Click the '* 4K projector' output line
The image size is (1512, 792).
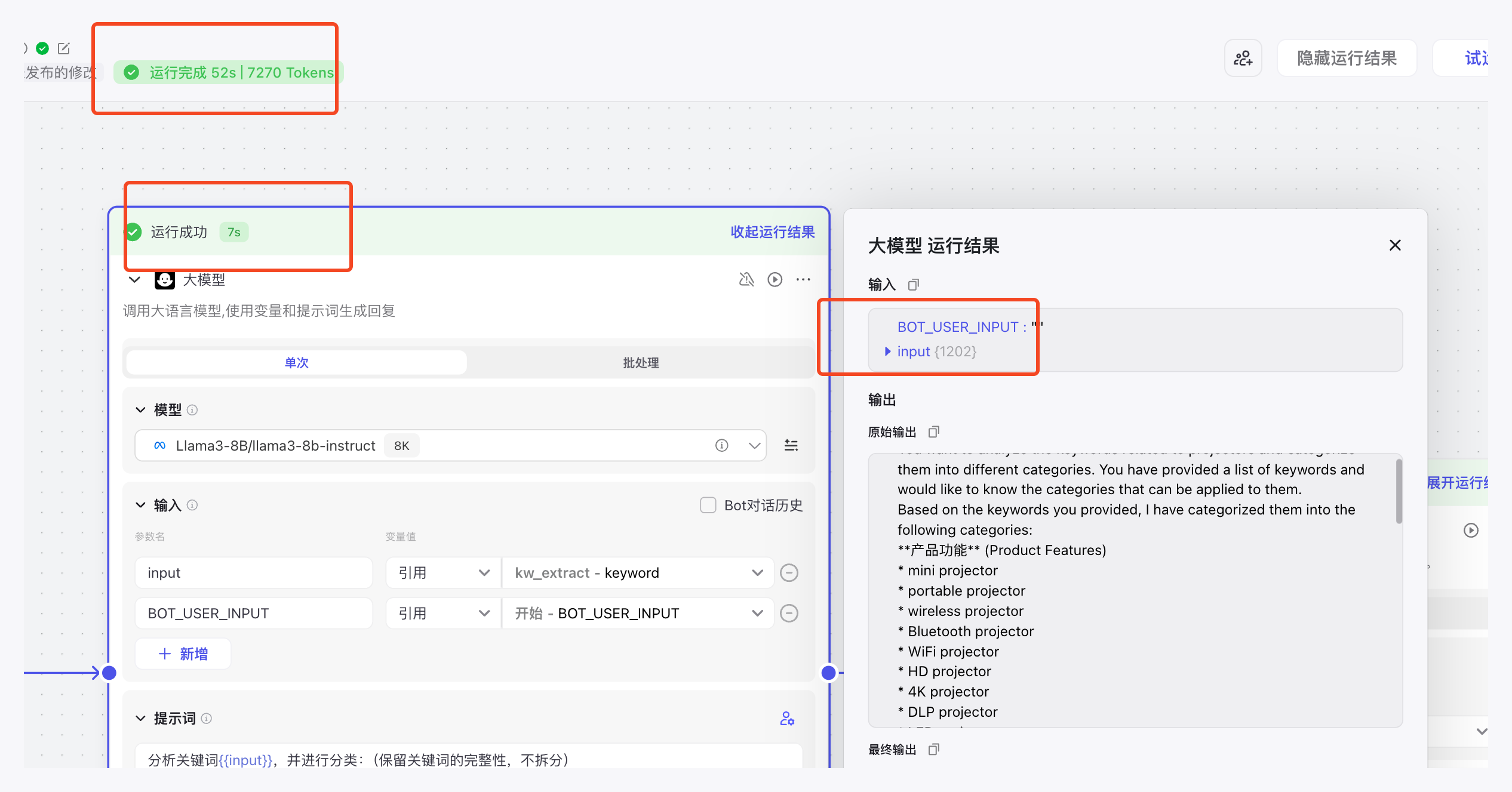[x=944, y=692]
